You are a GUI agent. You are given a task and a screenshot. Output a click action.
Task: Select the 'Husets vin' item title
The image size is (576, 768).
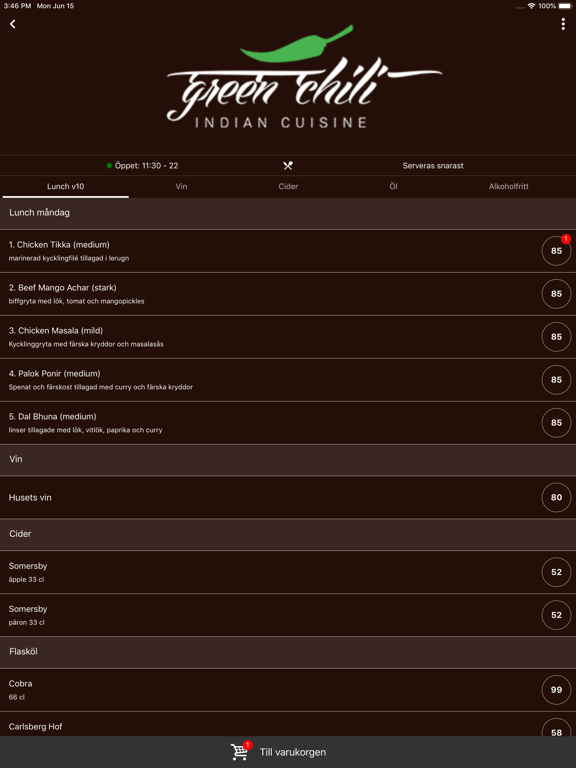pyautogui.click(x=30, y=498)
